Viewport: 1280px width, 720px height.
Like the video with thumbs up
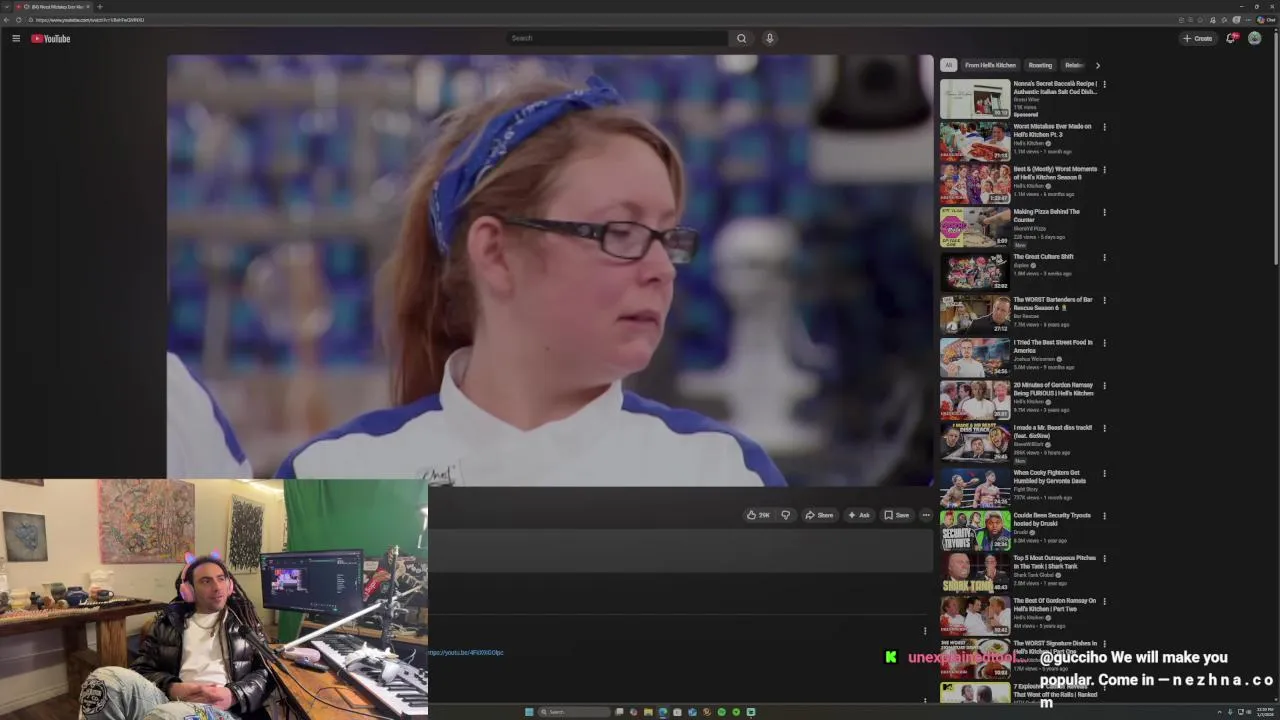(758, 515)
